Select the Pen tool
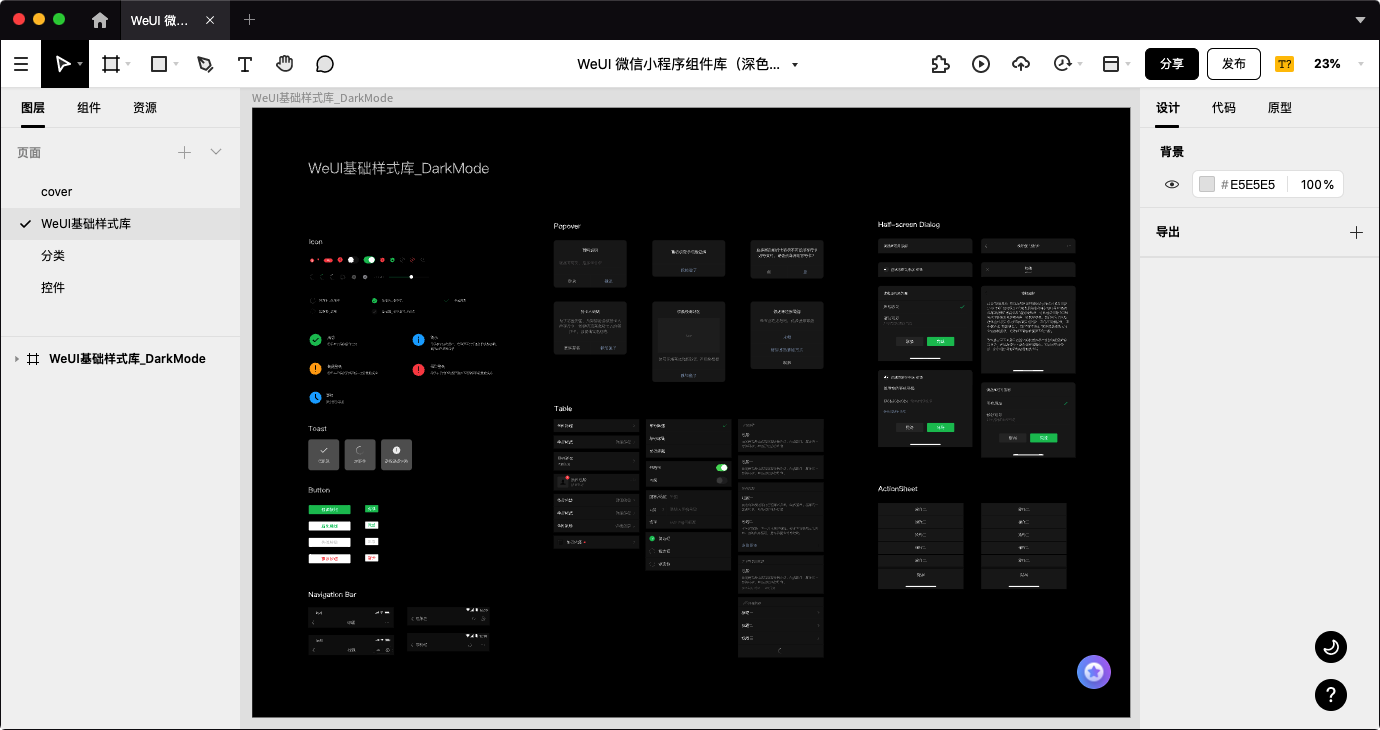 [205, 64]
